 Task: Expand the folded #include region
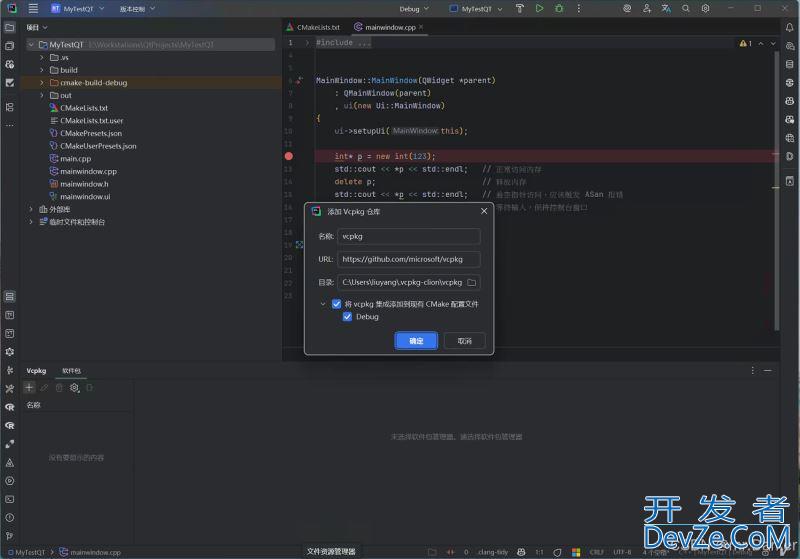(x=307, y=43)
